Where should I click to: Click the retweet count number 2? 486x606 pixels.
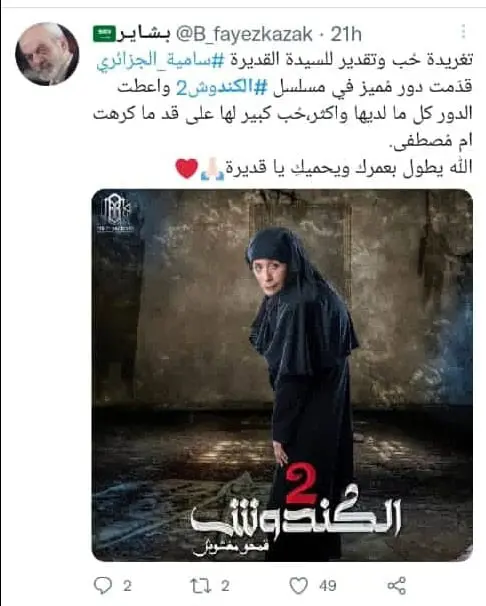[x=225, y=586]
